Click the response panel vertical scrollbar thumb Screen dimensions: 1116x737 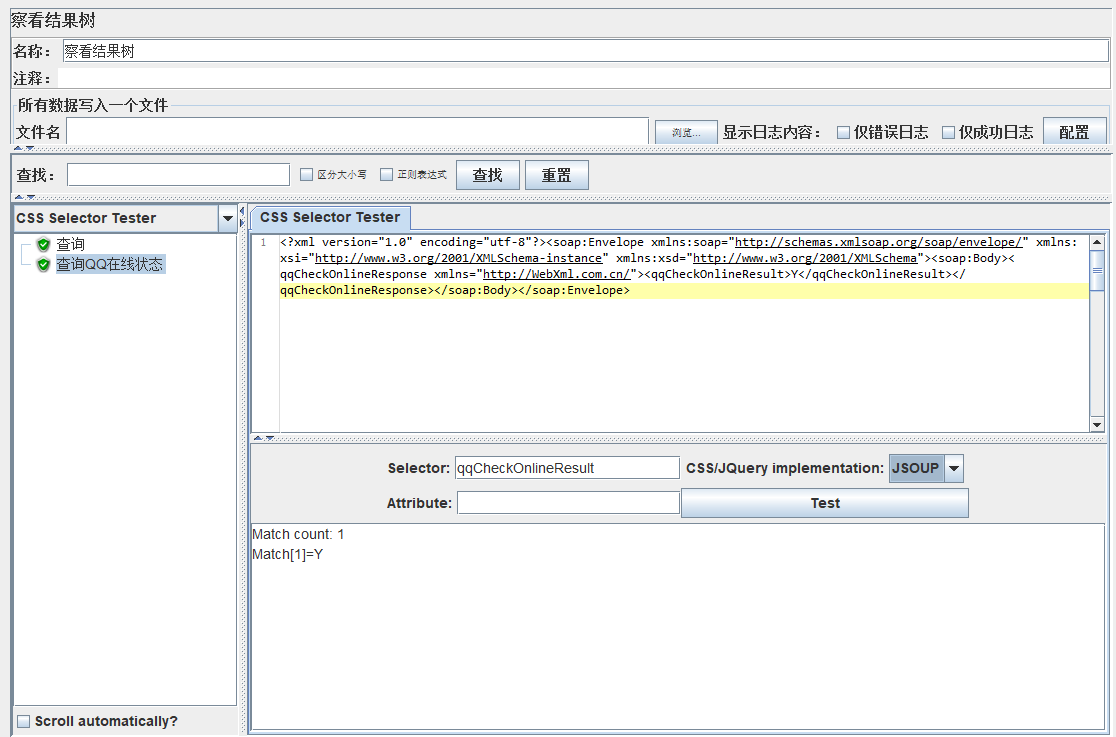click(1097, 271)
